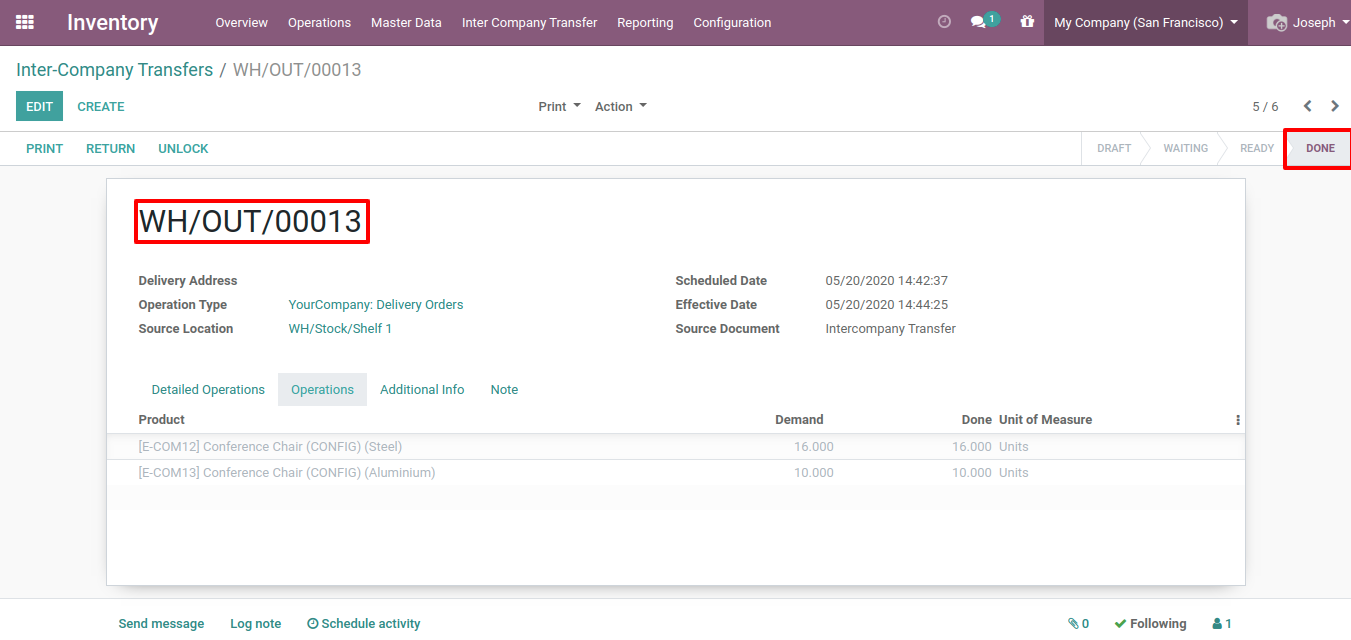The width and height of the screenshot is (1351, 640).
Task: Open the chat messages icon
Action: (981, 22)
